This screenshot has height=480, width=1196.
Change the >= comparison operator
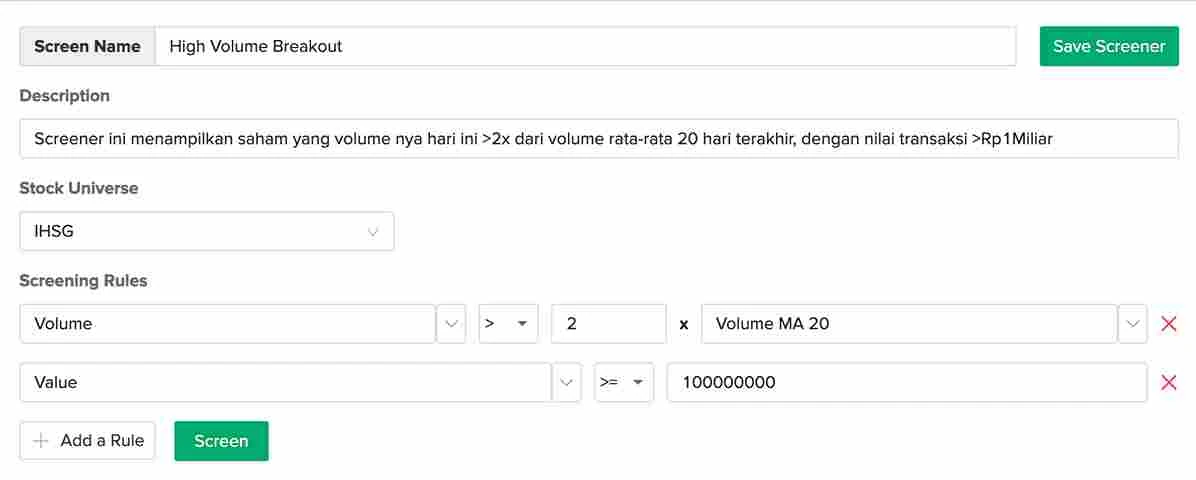tap(623, 382)
